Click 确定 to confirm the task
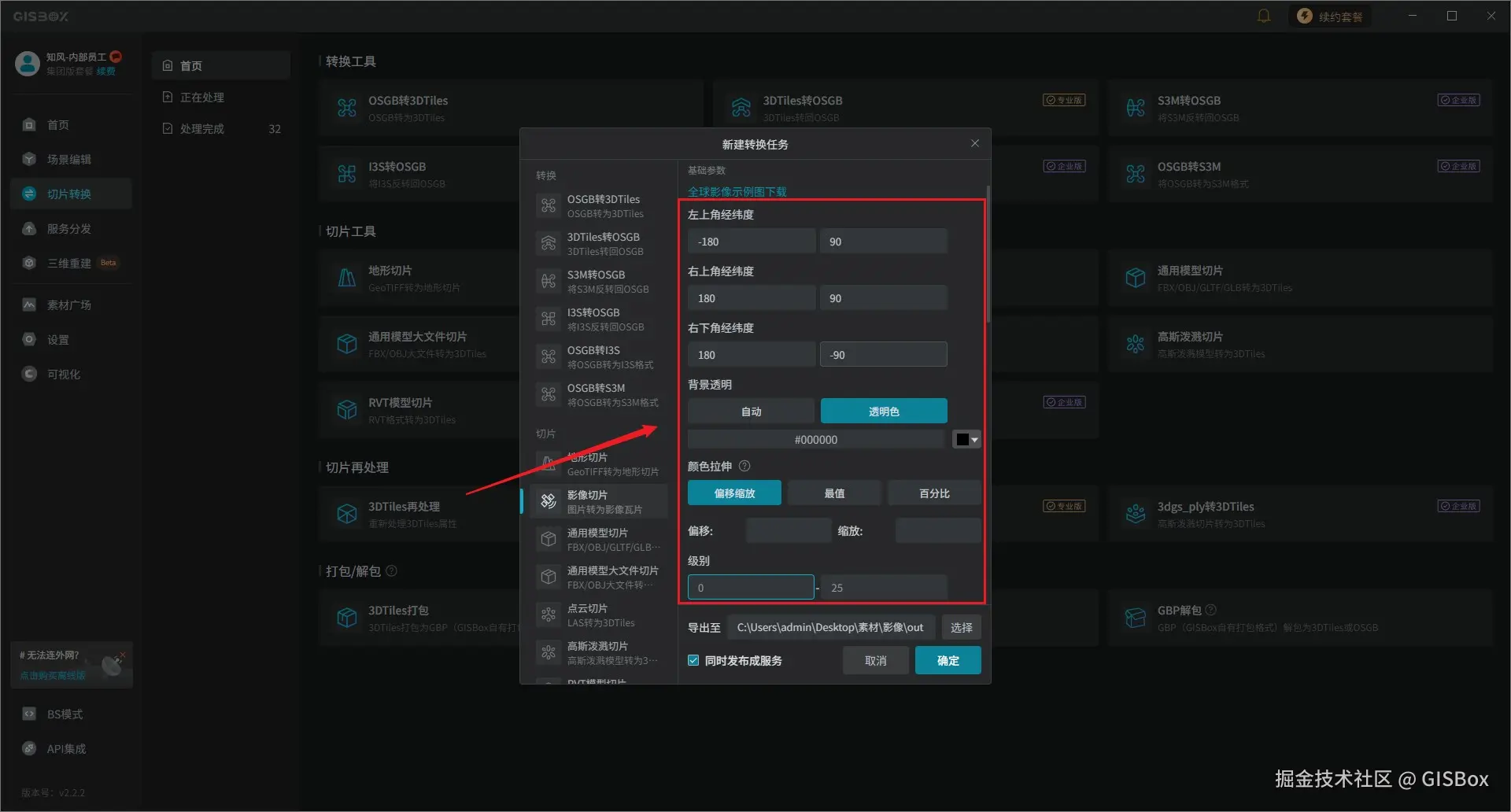1511x812 pixels. [948, 660]
